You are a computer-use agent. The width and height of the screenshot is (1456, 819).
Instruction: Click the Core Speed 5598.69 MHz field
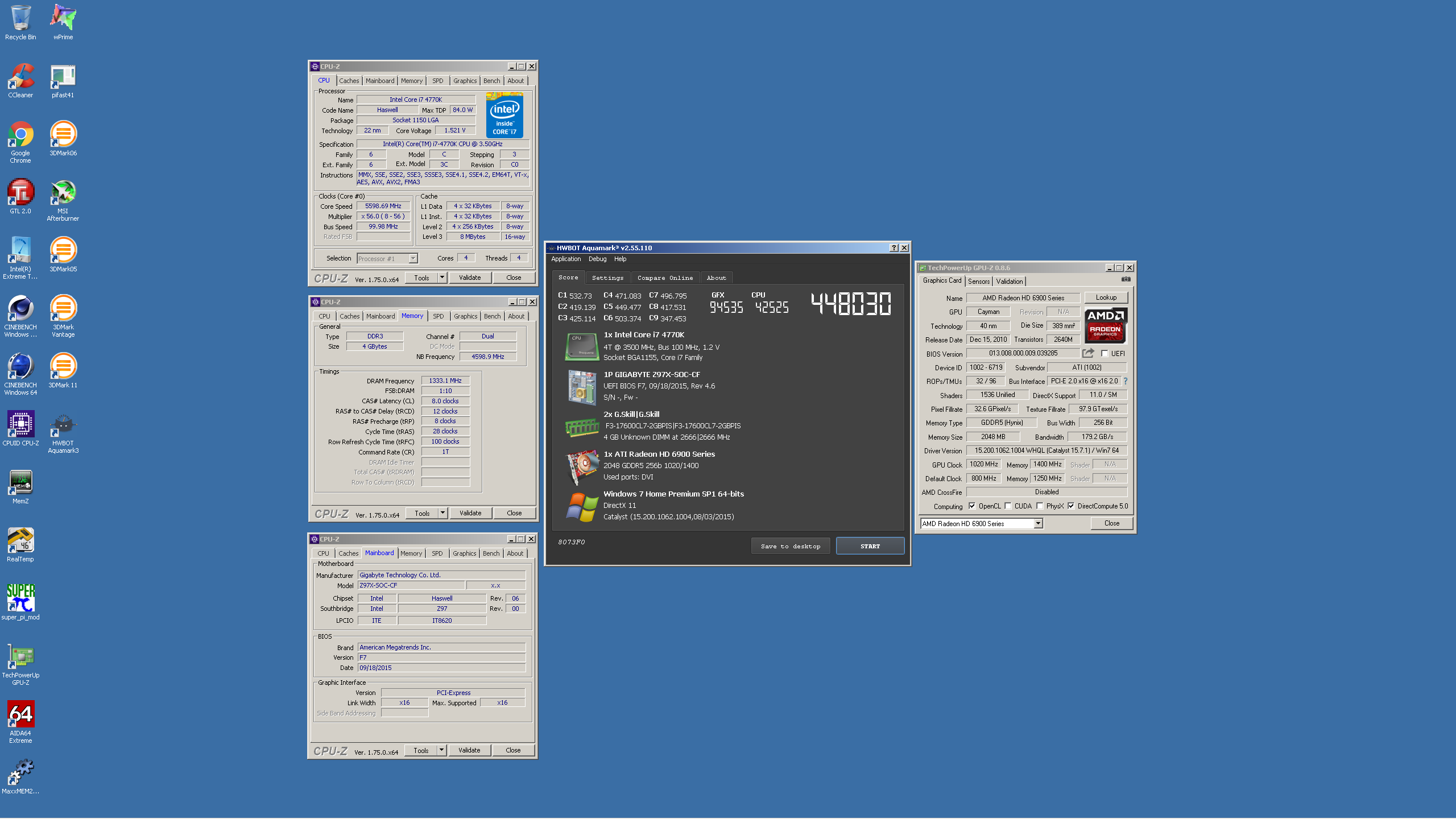[x=383, y=206]
